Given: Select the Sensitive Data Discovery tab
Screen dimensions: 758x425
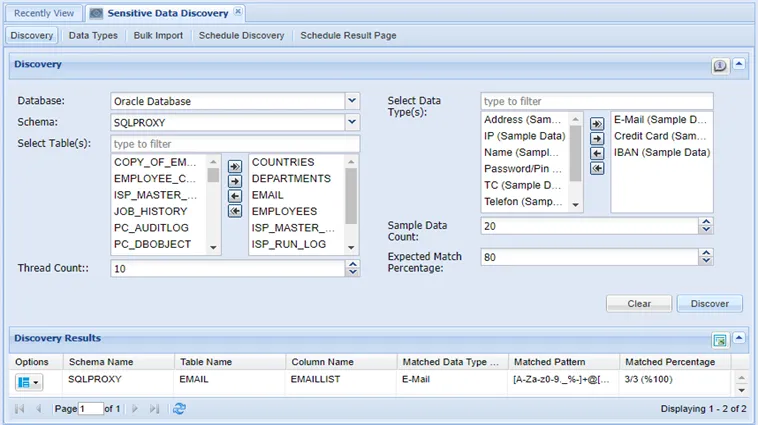Looking at the screenshot, I should [167, 14].
